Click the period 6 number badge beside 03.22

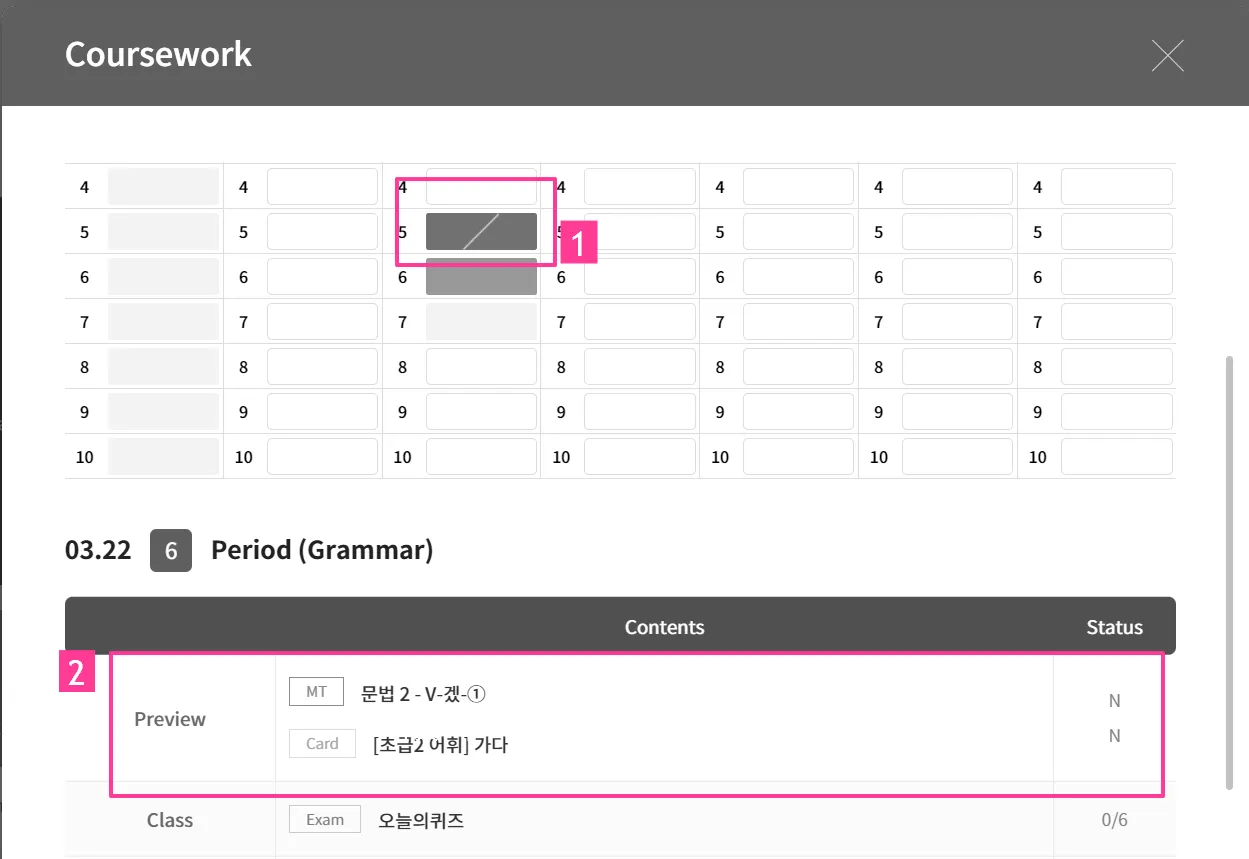(171, 551)
